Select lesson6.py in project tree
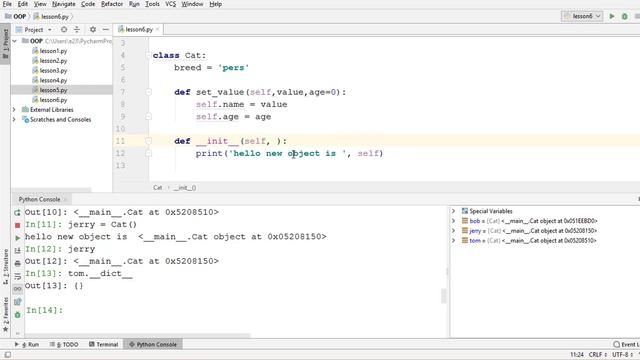The width and height of the screenshot is (640, 360). pyautogui.click(x=53, y=100)
